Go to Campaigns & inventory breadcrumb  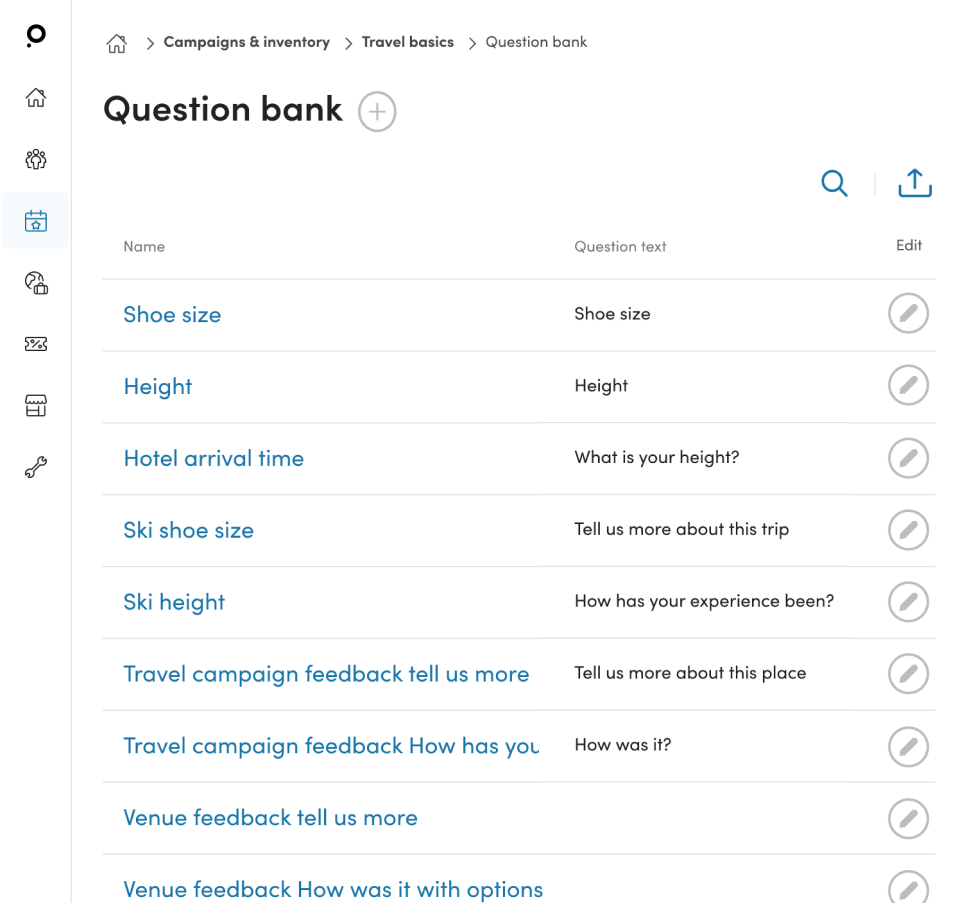(246, 42)
